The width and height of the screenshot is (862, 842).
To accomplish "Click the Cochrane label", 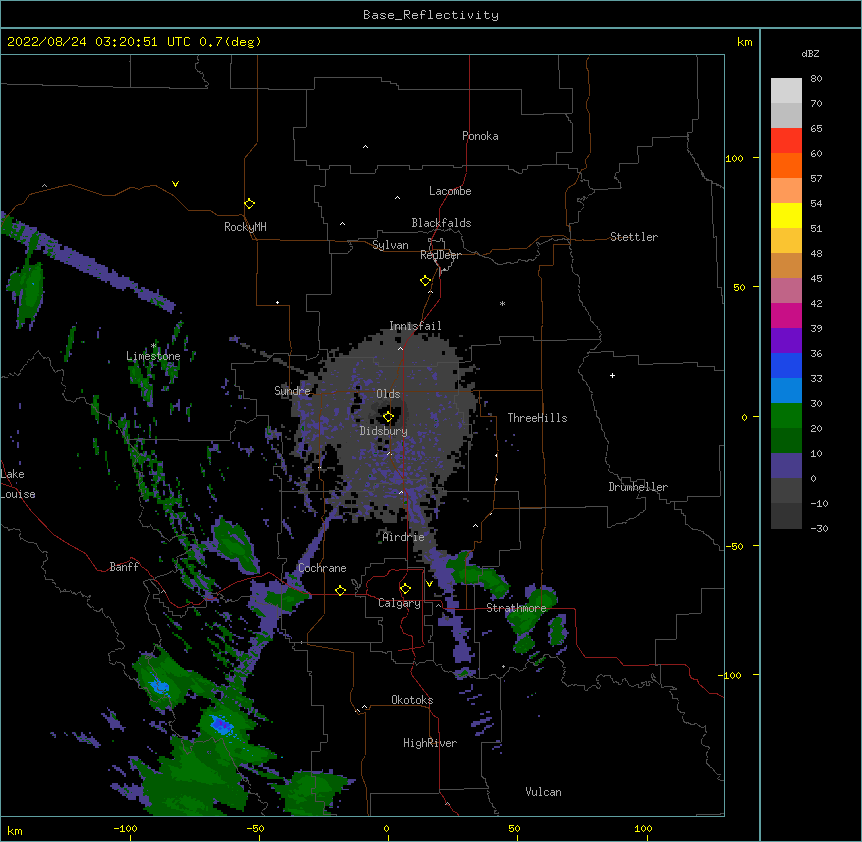I will 322,568.
